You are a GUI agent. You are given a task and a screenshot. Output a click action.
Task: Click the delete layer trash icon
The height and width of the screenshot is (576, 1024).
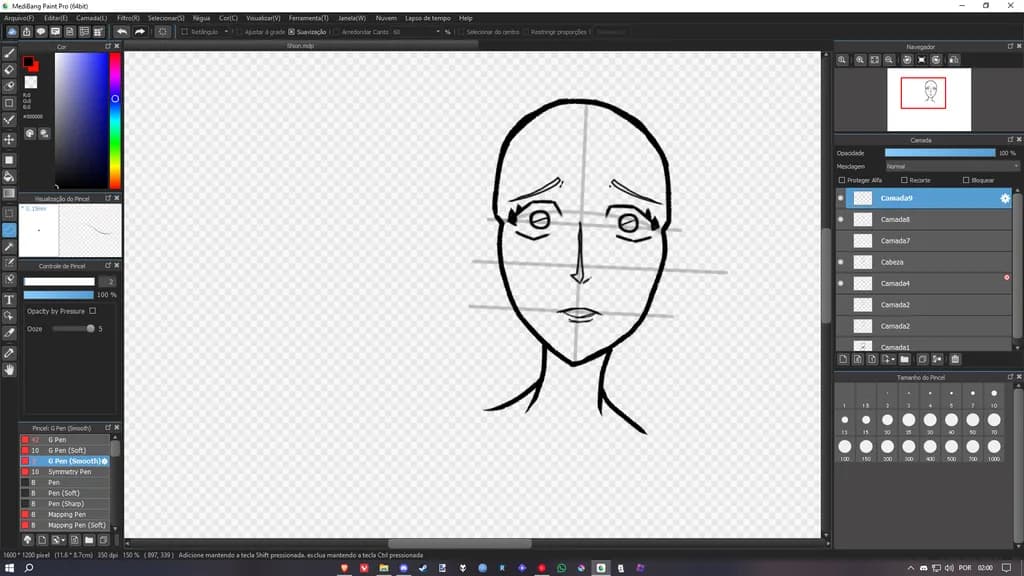(955, 359)
